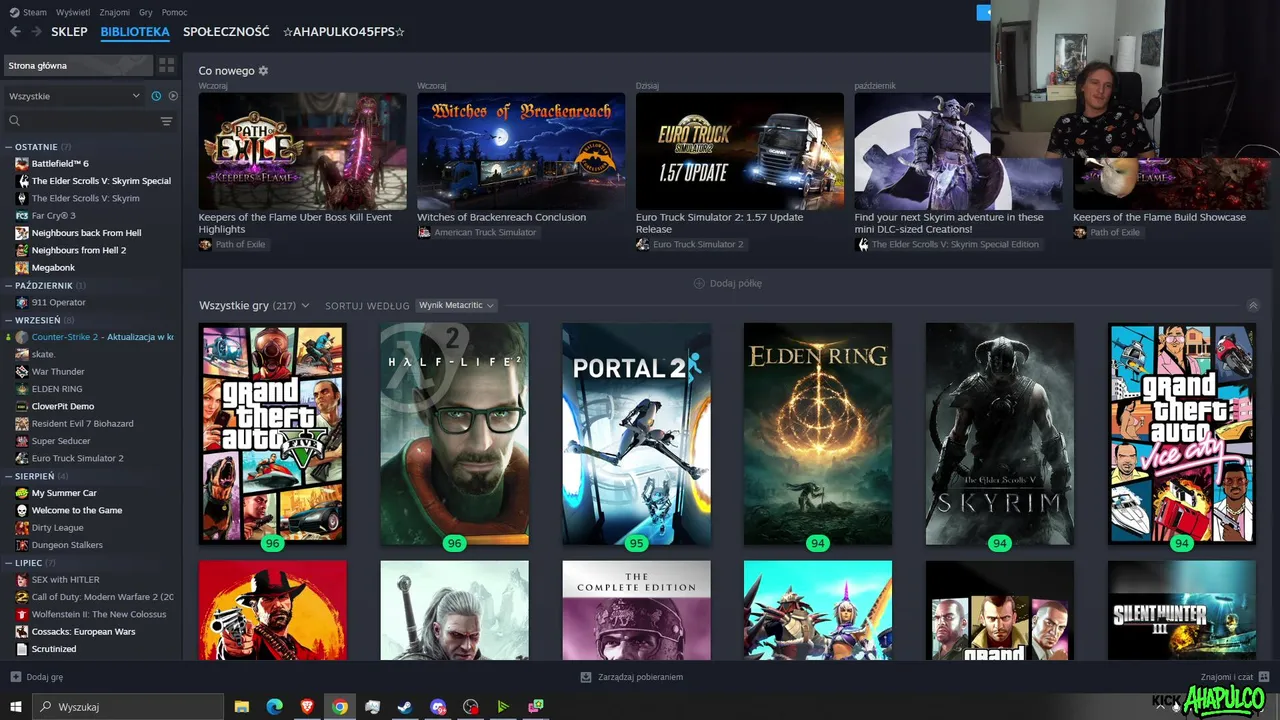This screenshot has height=720, width=1280.
Task: Click Dodaj półkę to add a shelf
Action: pyautogui.click(x=728, y=283)
